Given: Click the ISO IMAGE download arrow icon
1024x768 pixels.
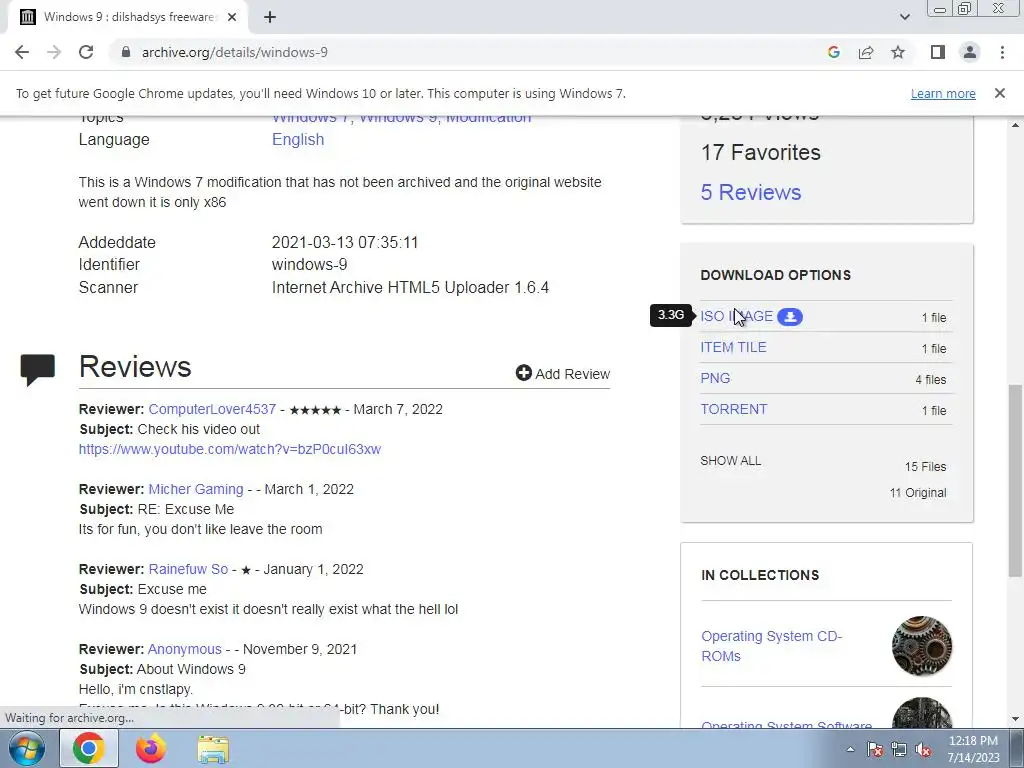Looking at the screenshot, I should (x=790, y=317).
